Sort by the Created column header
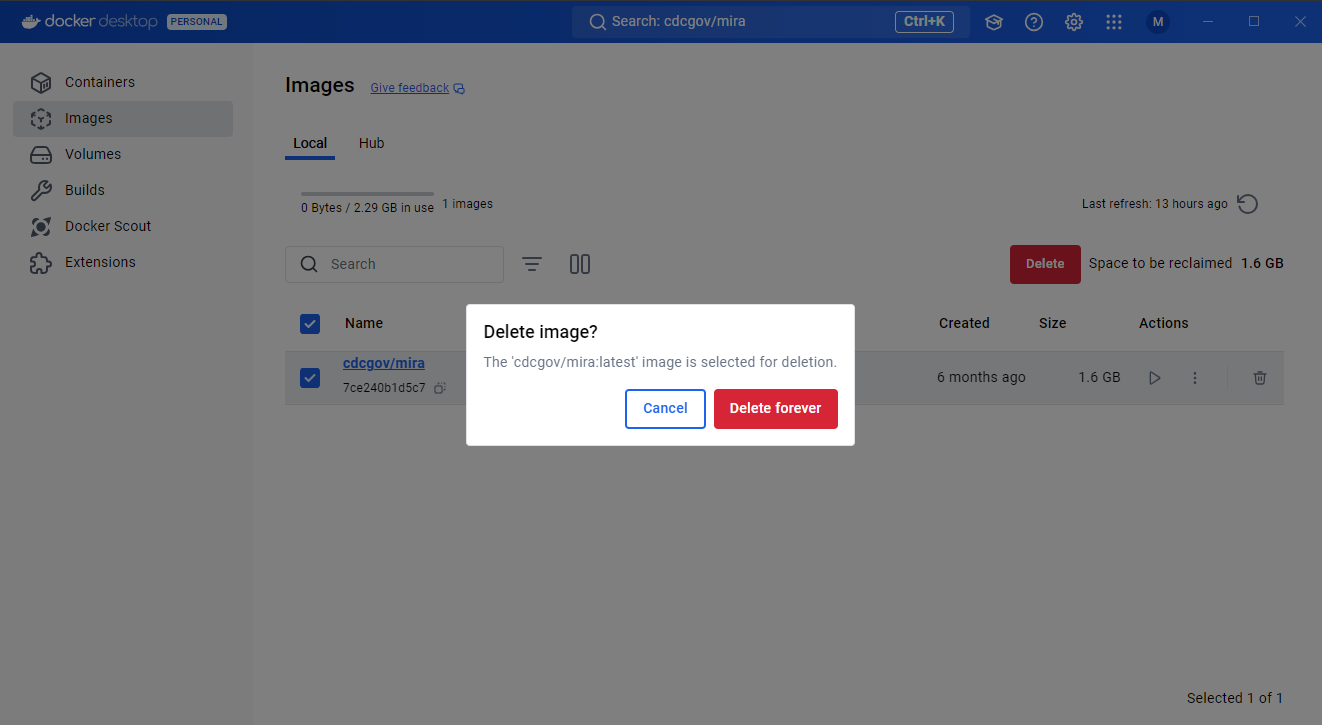The width and height of the screenshot is (1322, 725). (x=964, y=323)
